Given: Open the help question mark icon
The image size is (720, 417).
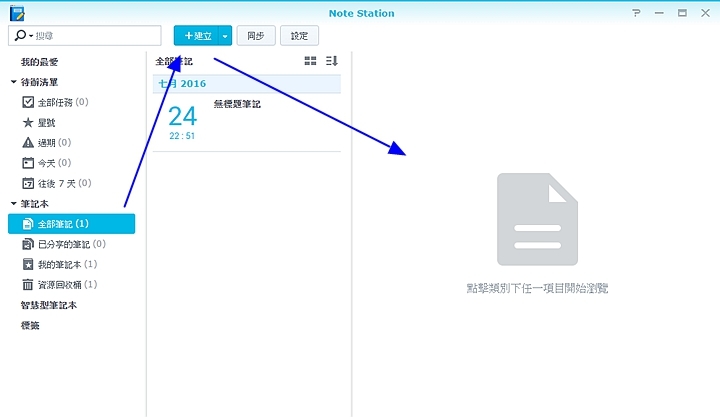Looking at the screenshot, I should click(x=636, y=13).
